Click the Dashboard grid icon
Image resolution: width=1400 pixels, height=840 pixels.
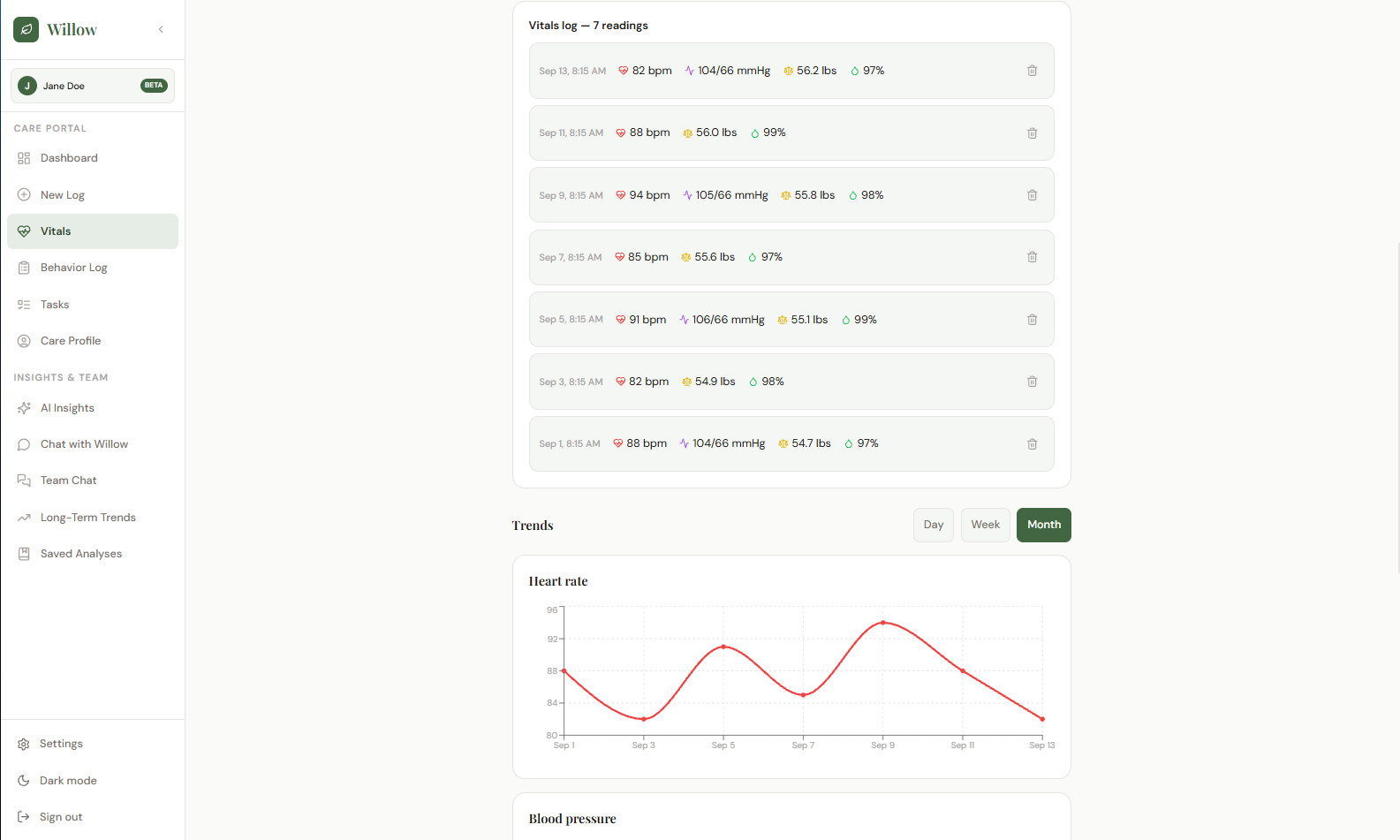pos(24,158)
